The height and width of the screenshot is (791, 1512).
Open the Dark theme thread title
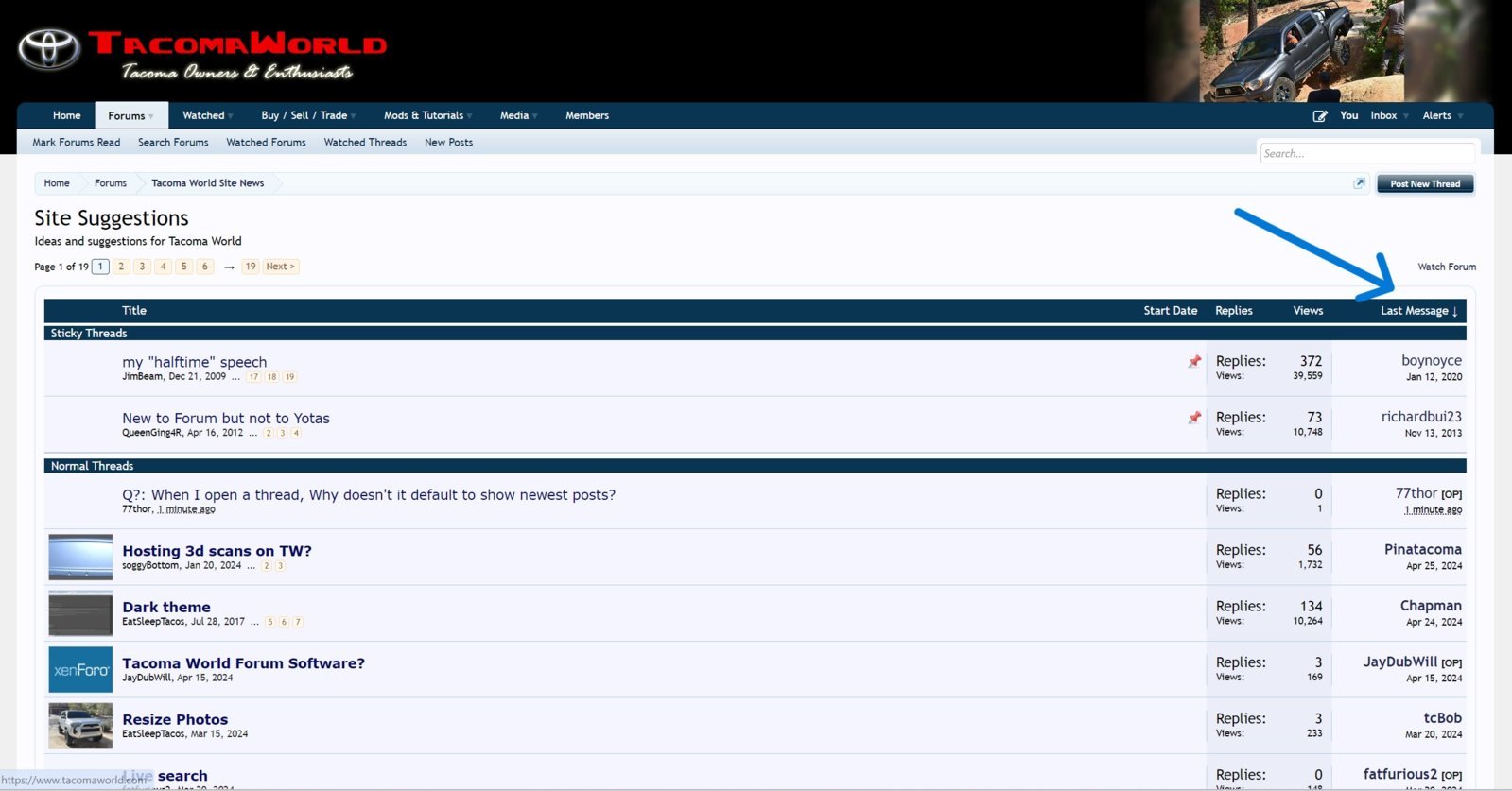click(x=166, y=608)
